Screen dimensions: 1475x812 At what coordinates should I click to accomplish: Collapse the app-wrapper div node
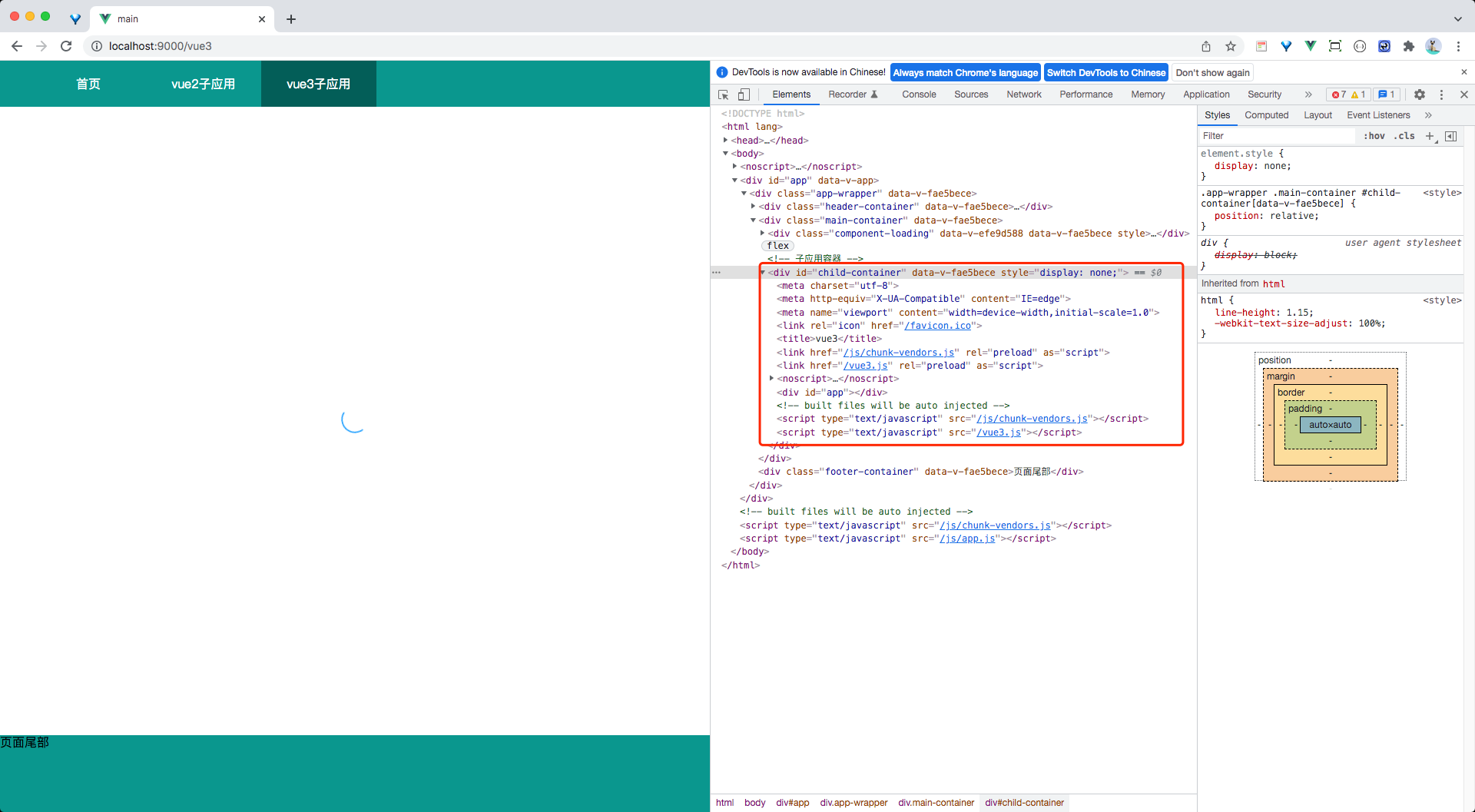tap(744, 194)
